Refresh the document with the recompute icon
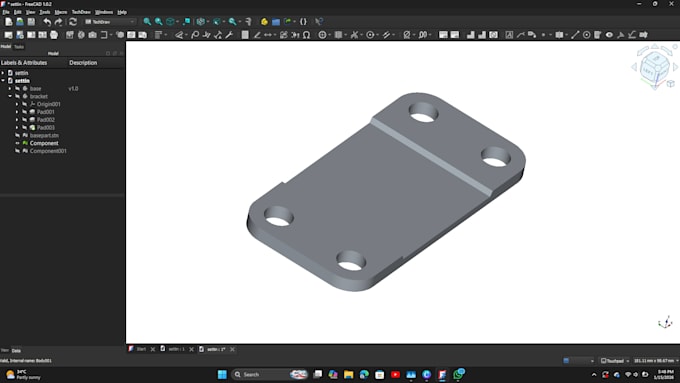680x383 pixels. tap(73, 22)
